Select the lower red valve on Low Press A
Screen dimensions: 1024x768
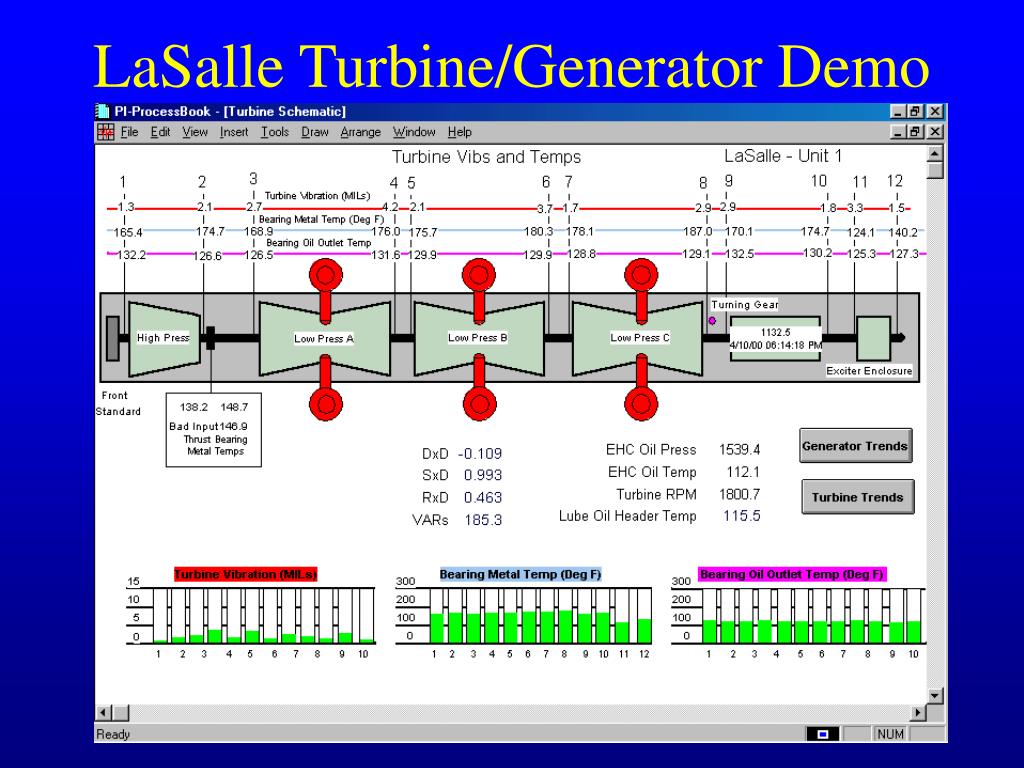tap(326, 387)
